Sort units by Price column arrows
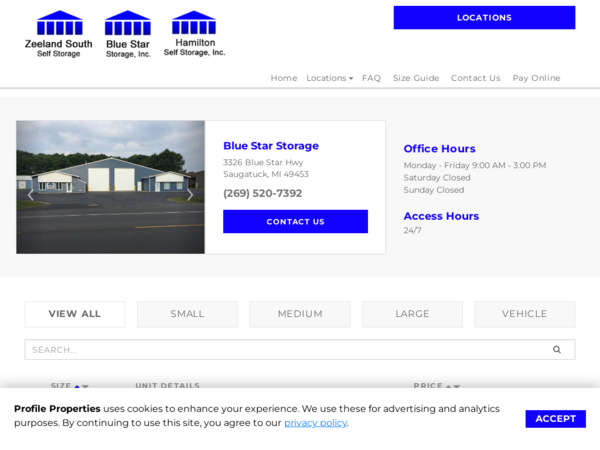The width and height of the screenshot is (600, 450). (453, 386)
